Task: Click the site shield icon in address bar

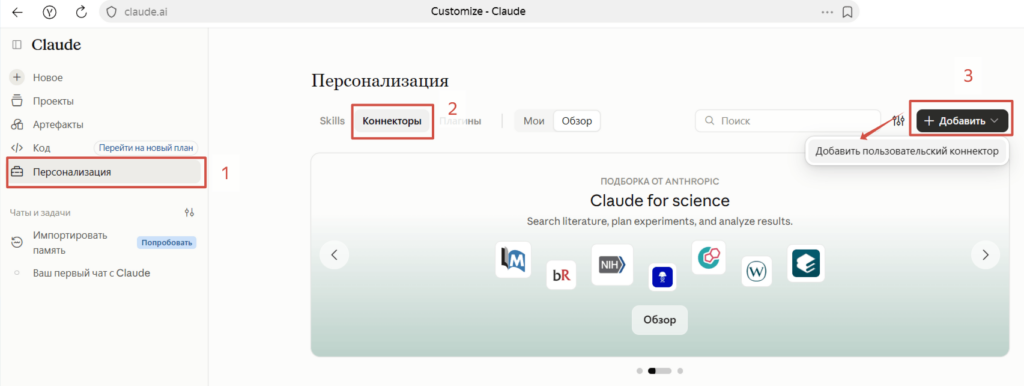Action: [x=112, y=12]
